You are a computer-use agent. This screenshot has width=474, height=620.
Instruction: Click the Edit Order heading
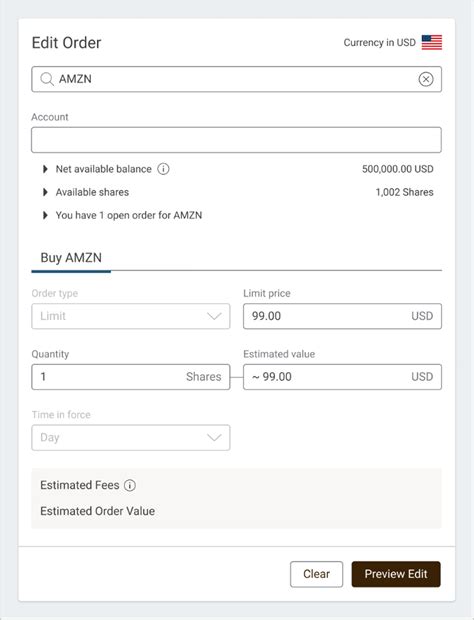(x=66, y=43)
